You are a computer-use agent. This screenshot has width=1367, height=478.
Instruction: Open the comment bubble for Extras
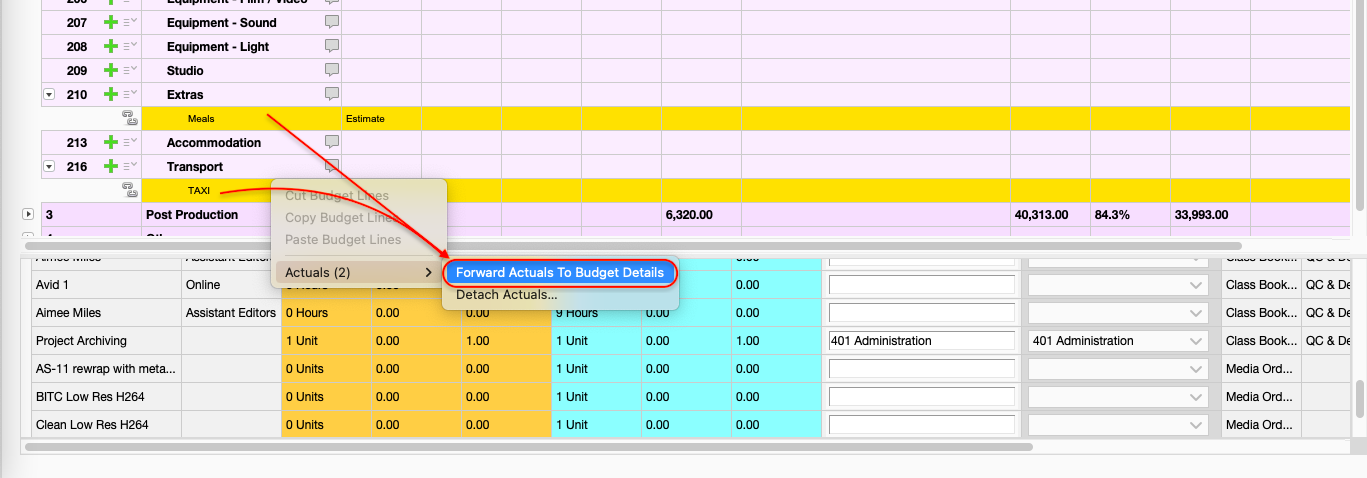tap(332, 94)
